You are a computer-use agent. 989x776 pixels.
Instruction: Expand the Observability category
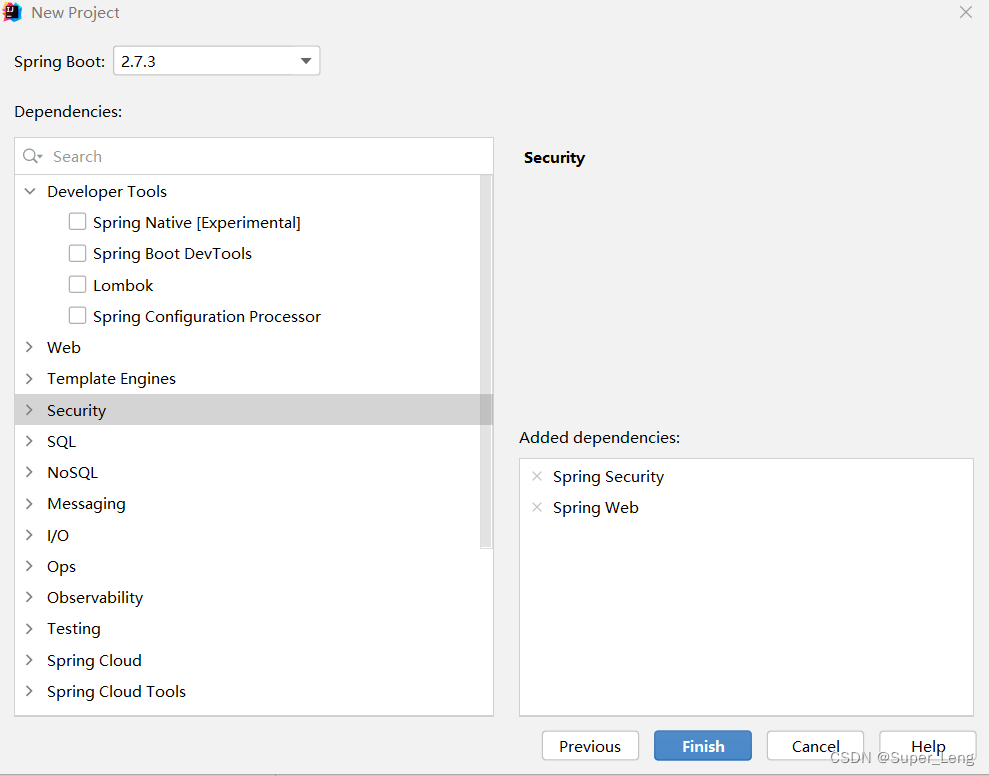(30, 597)
